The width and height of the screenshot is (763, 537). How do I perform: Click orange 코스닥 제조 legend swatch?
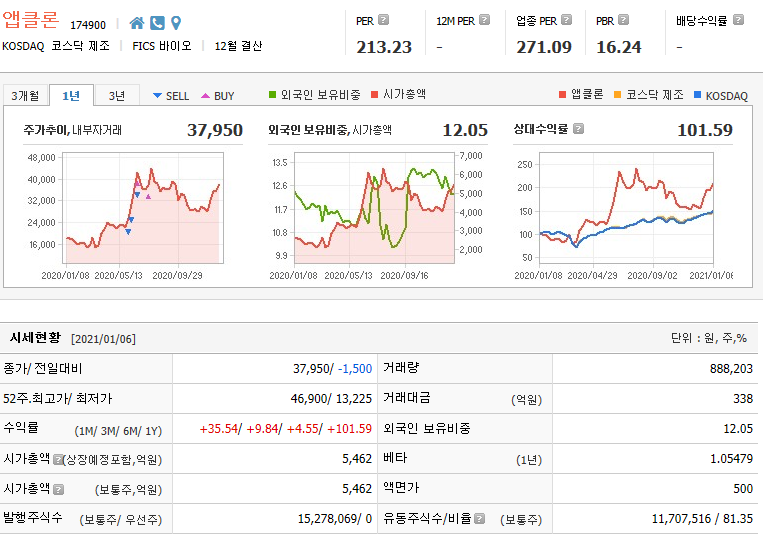tap(618, 94)
